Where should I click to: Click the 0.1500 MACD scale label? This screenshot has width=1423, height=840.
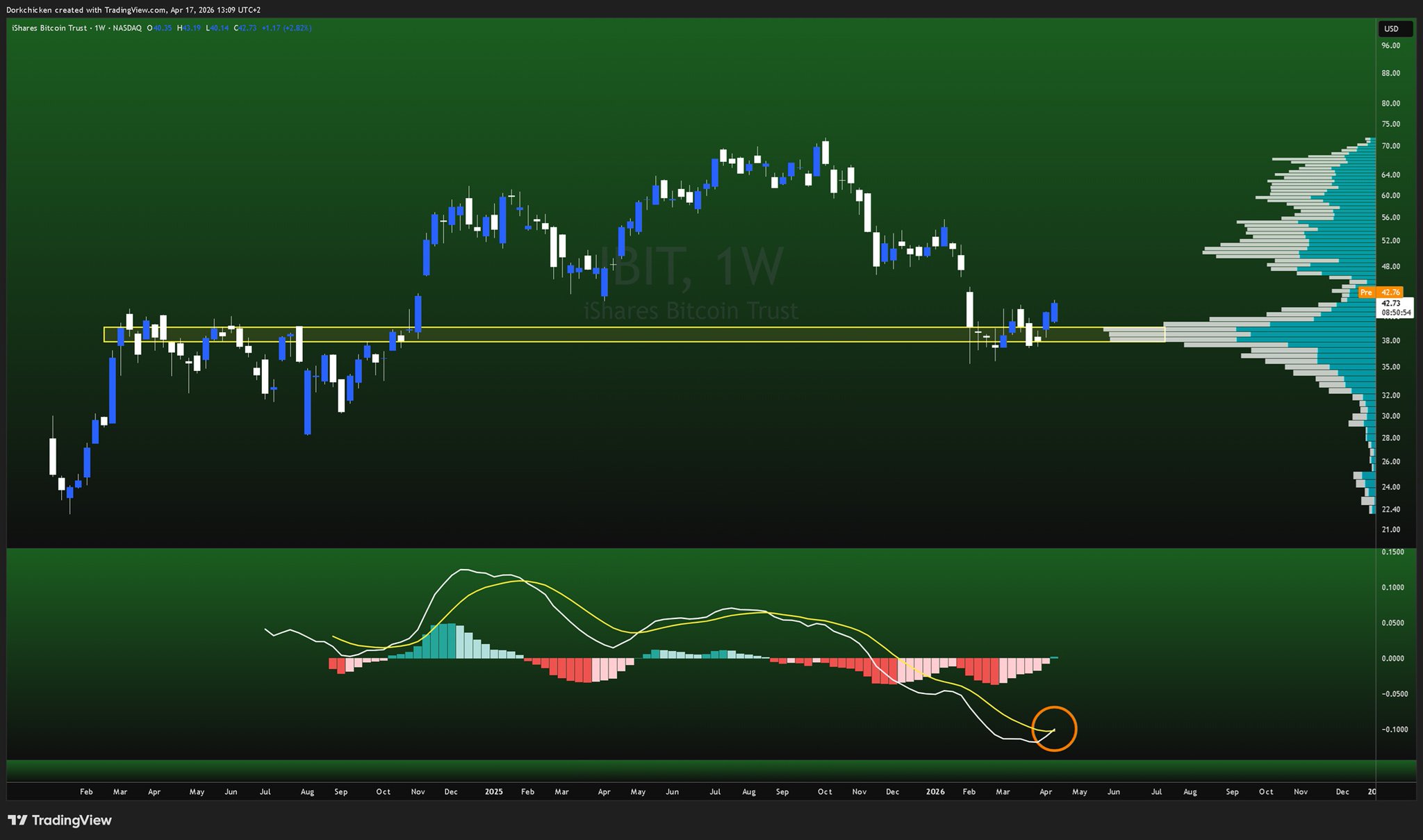pyautogui.click(x=1392, y=552)
